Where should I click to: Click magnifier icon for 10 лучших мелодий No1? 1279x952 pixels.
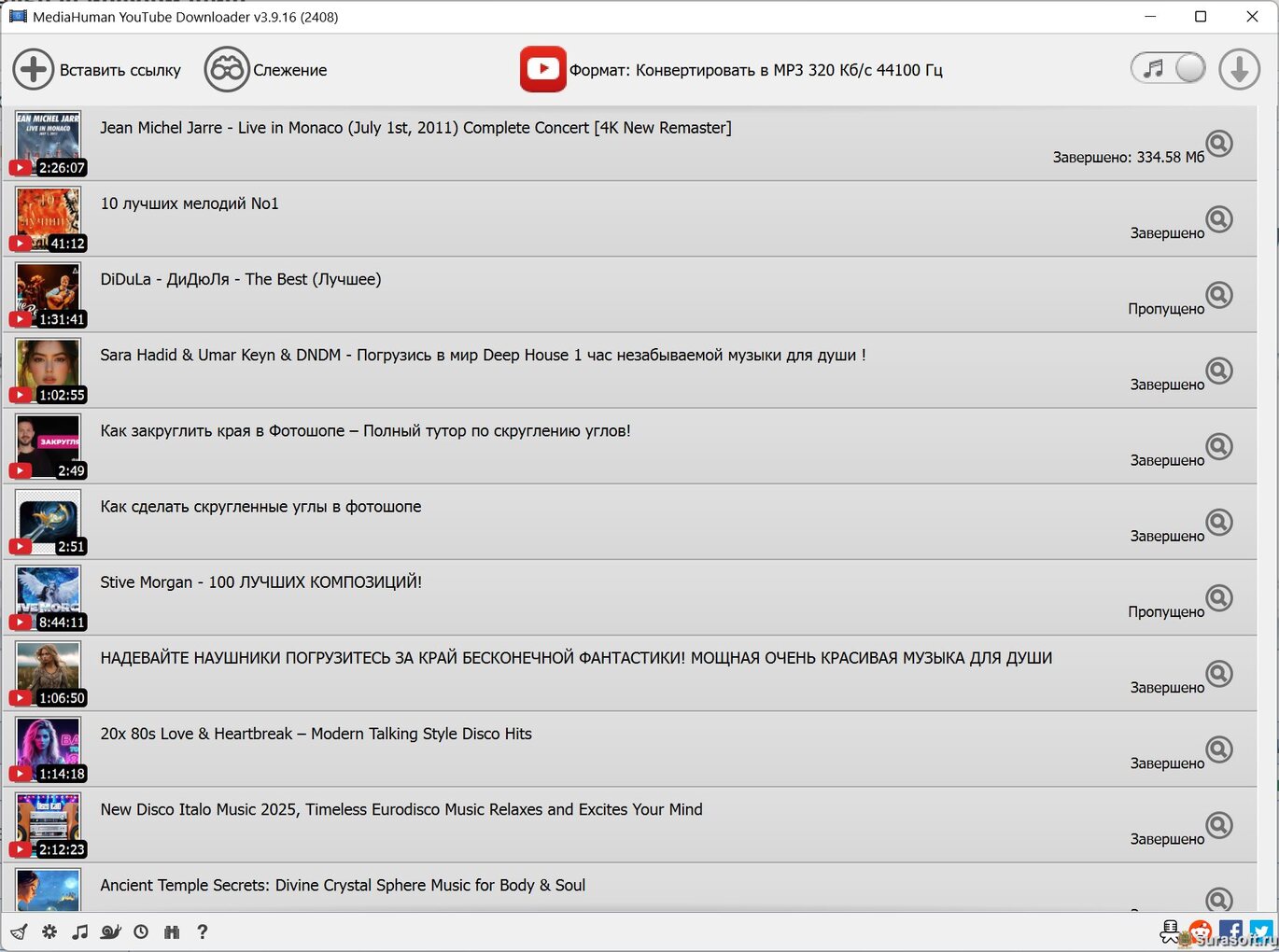coord(1219,219)
